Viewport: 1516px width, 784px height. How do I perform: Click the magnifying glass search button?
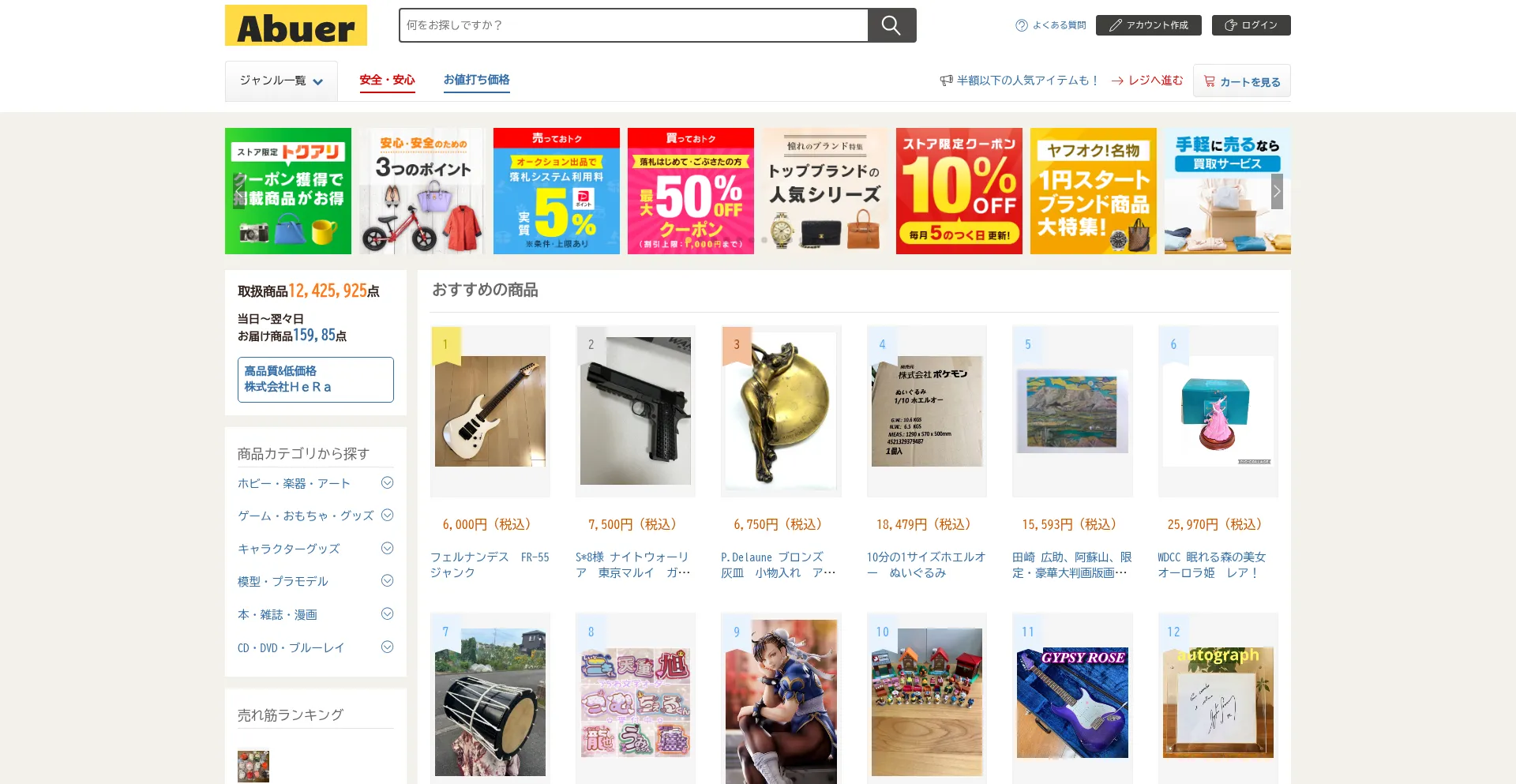click(x=891, y=25)
